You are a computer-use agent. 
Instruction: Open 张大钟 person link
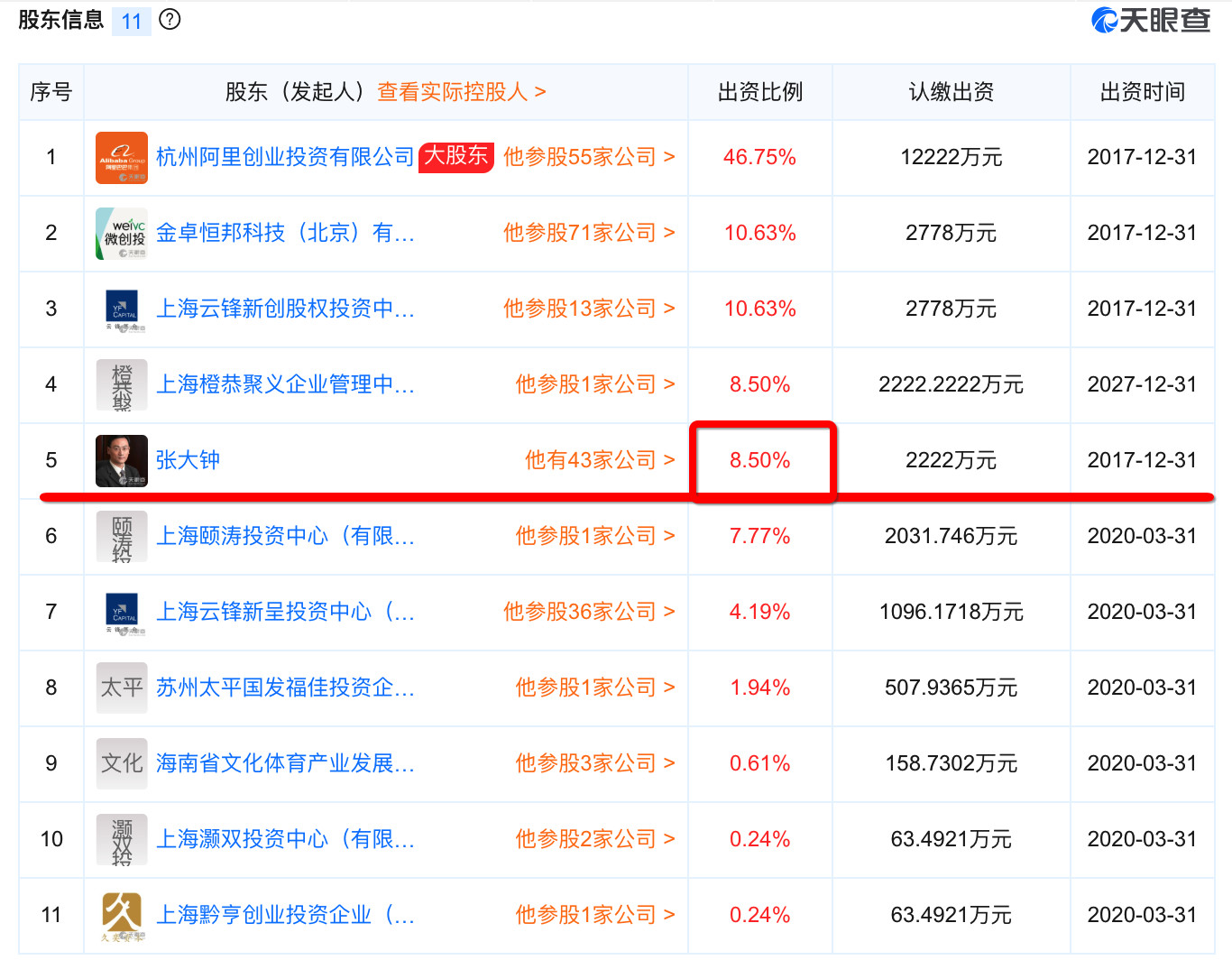(x=188, y=460)
